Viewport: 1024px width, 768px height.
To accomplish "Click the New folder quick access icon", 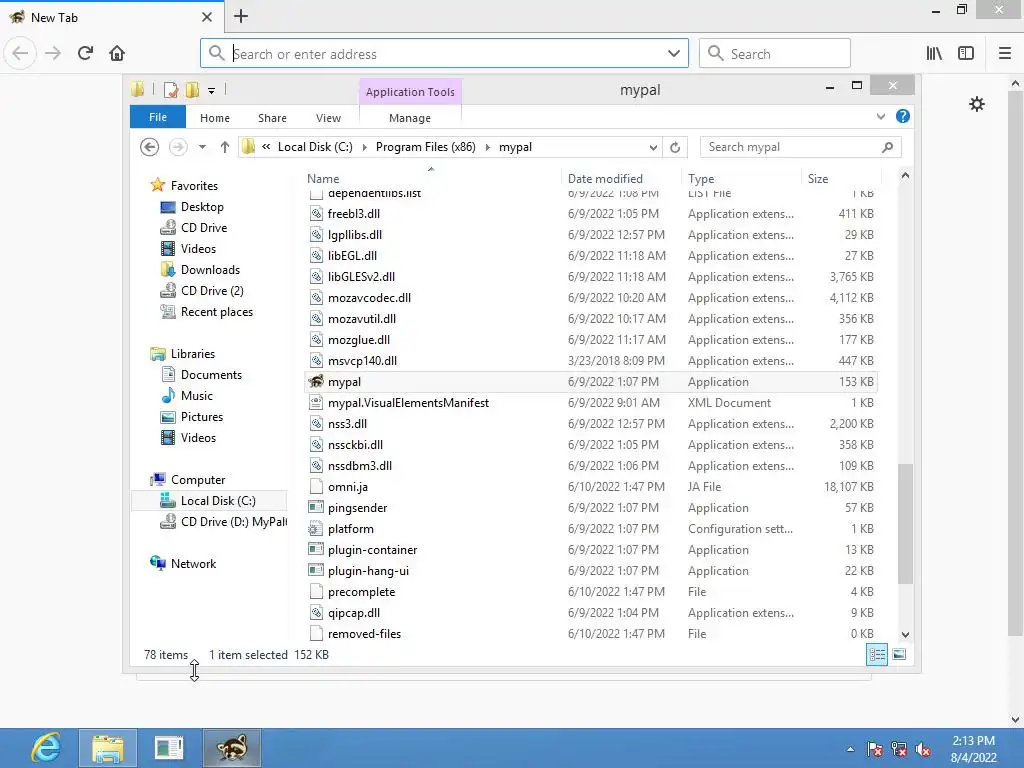I will pyautogui.click(x=192, y=89).
